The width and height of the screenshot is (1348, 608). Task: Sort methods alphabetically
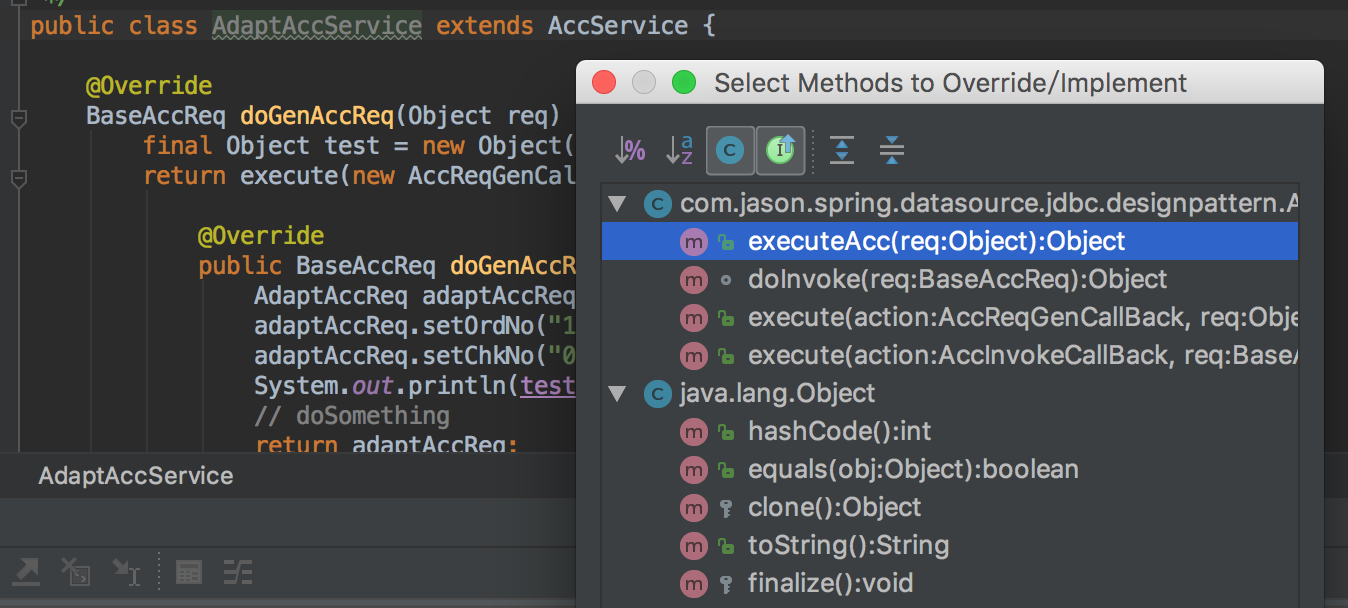680,151
